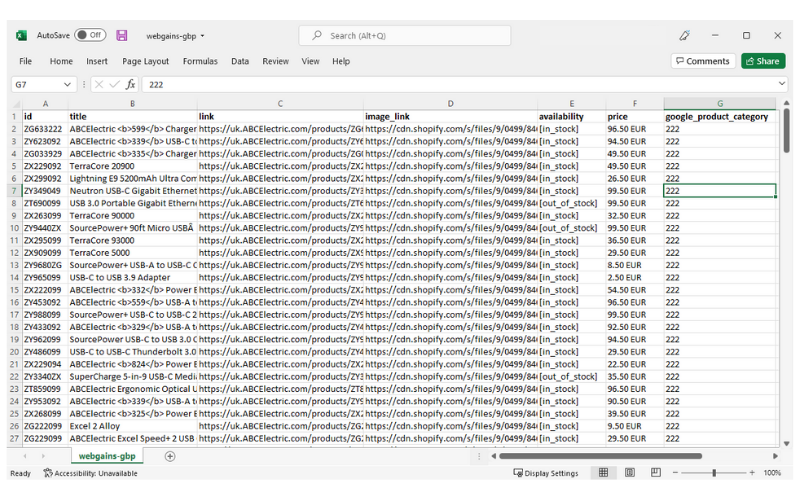The height and width of the screenshot is (500, 800).
Task: Click the Search (Alt+Q) box
Action: click(405, 35)
